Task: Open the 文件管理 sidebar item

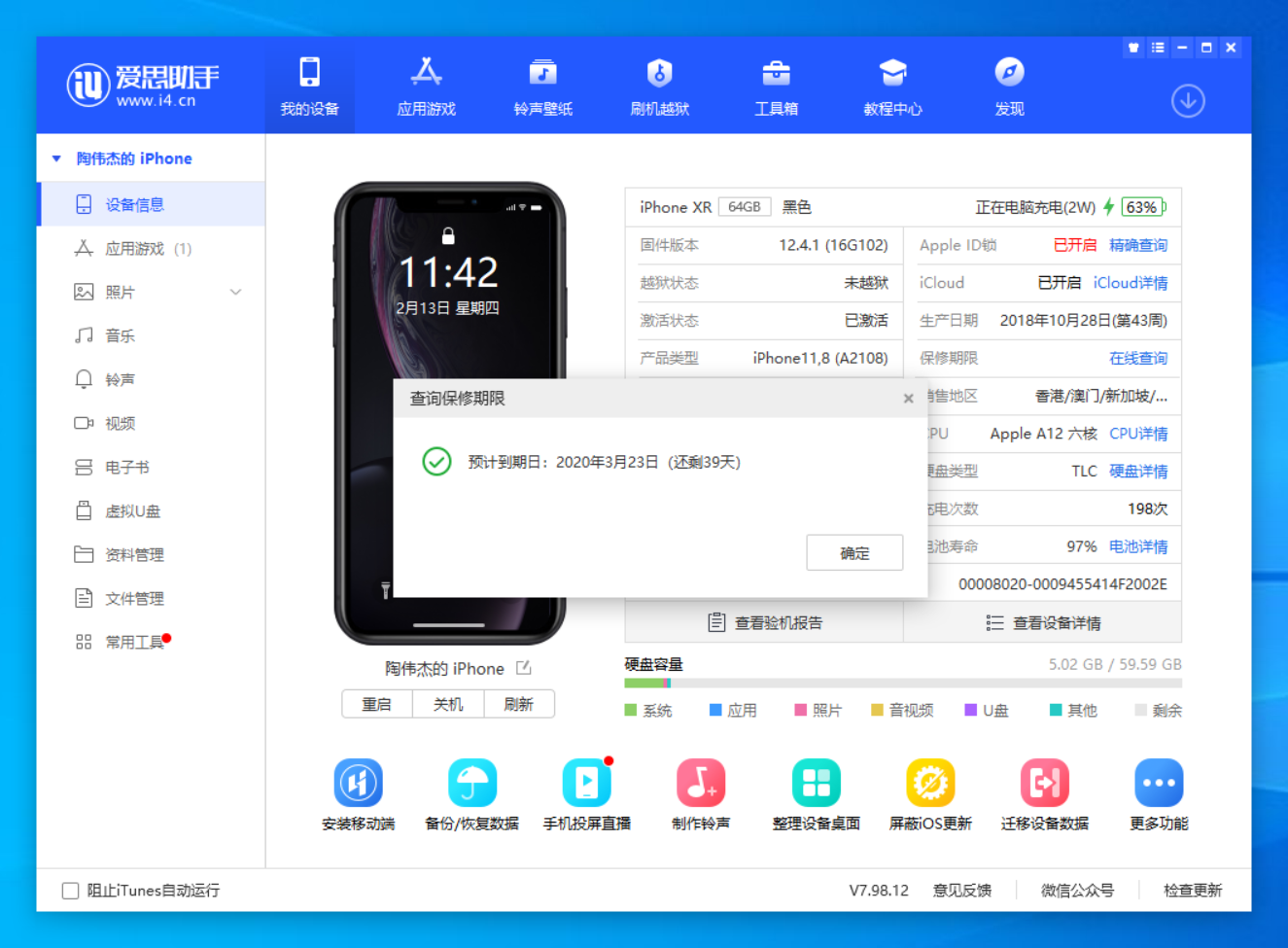Action: 151,598
